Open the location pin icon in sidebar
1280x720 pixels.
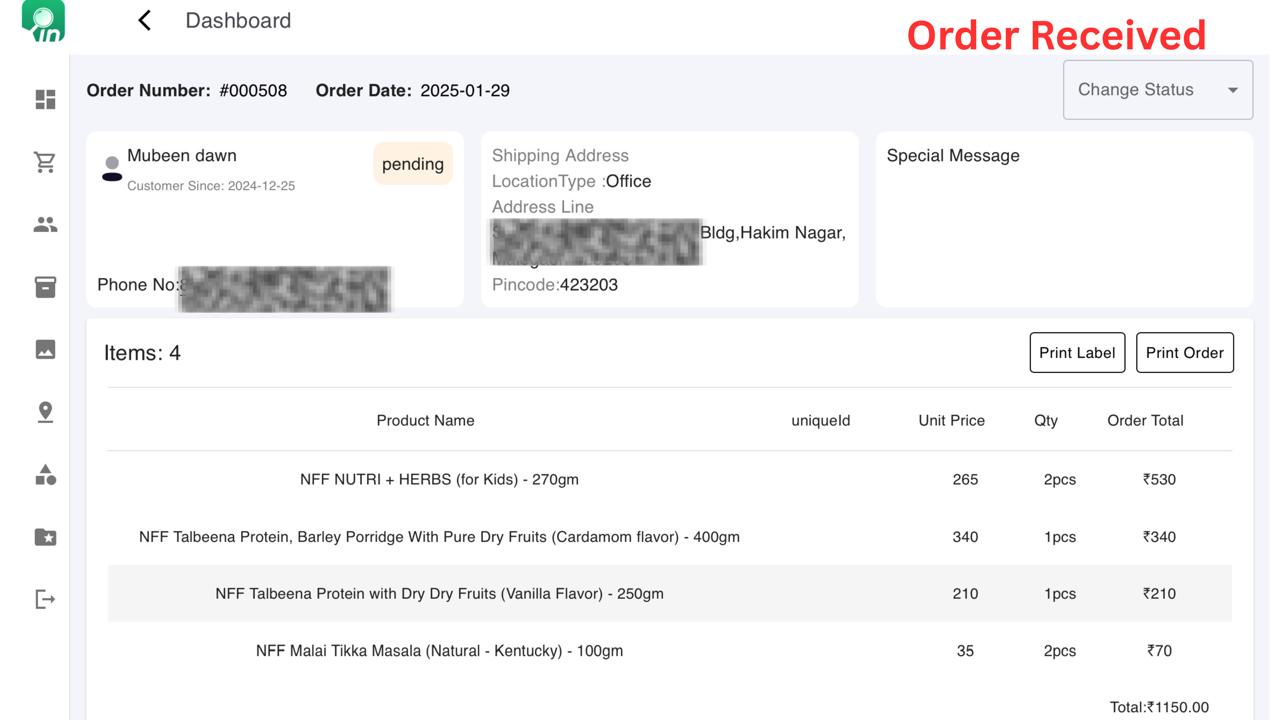(x=45, y=412)
